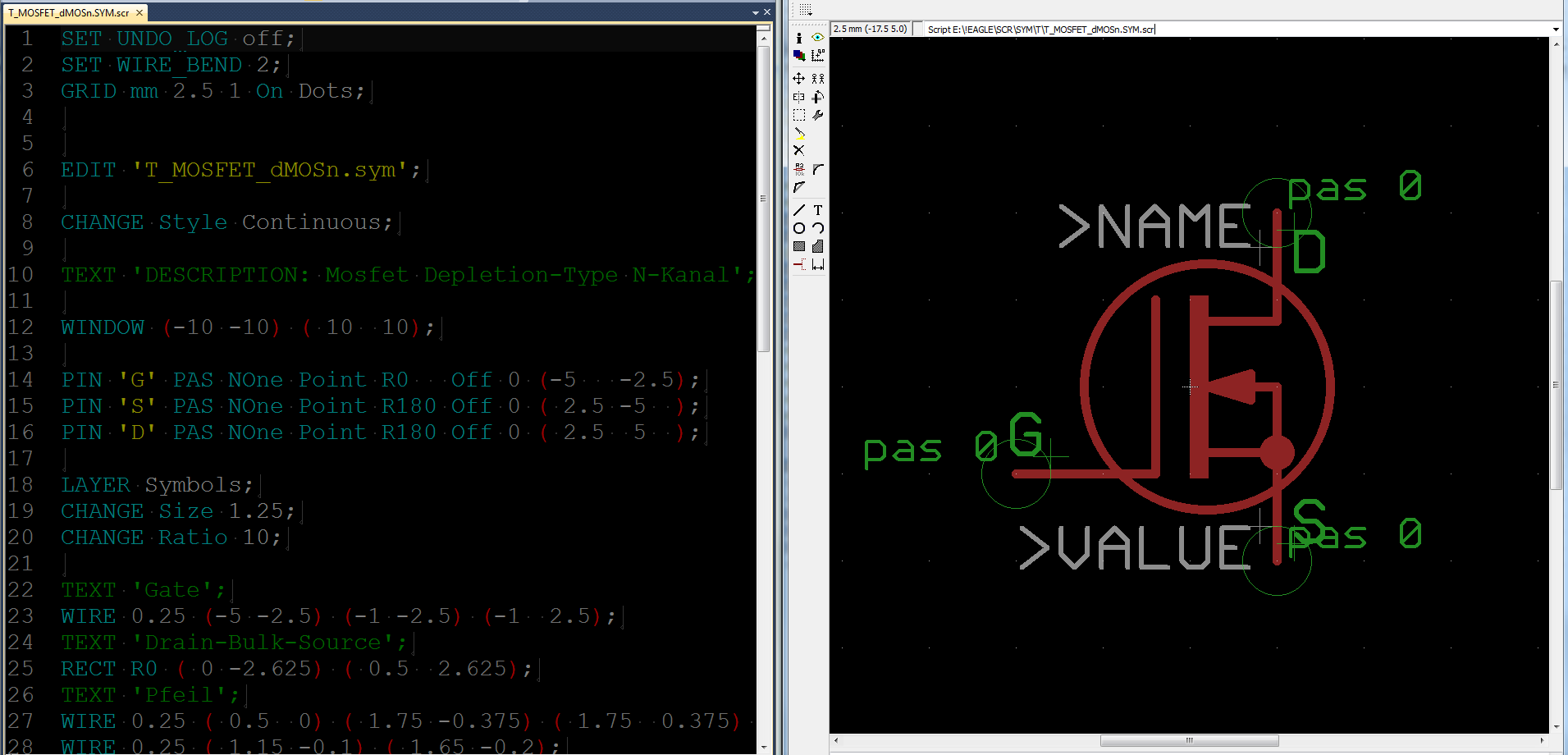1568x755 pixels.
Task: Switch to T_MOSFET_dMOSn.SYM.scr tab
Action: coord(69,12)
